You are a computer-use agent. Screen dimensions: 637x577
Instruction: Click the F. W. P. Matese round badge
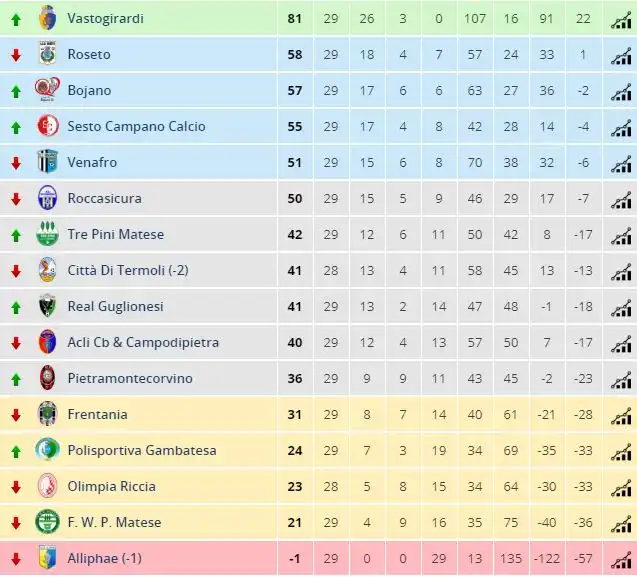(47, 522)
